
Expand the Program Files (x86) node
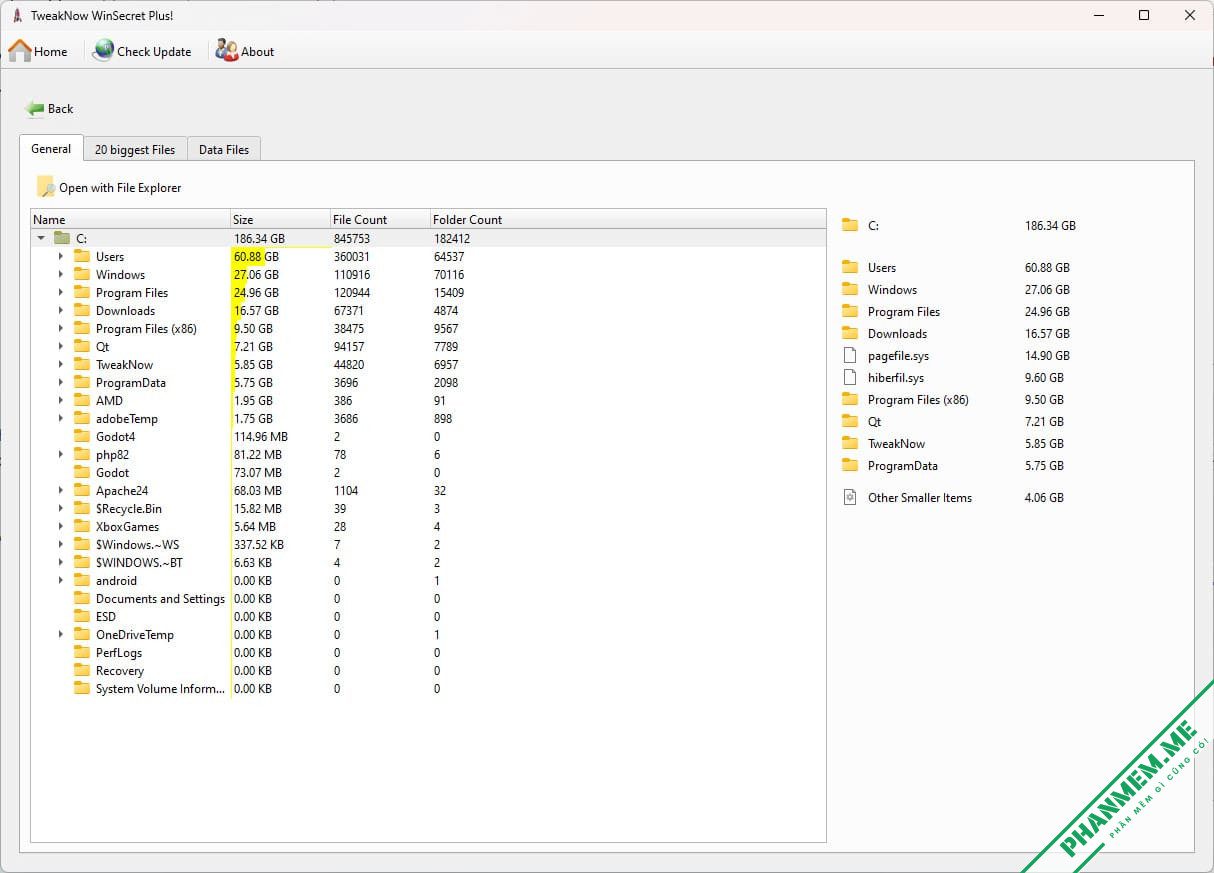pos(61,328)
